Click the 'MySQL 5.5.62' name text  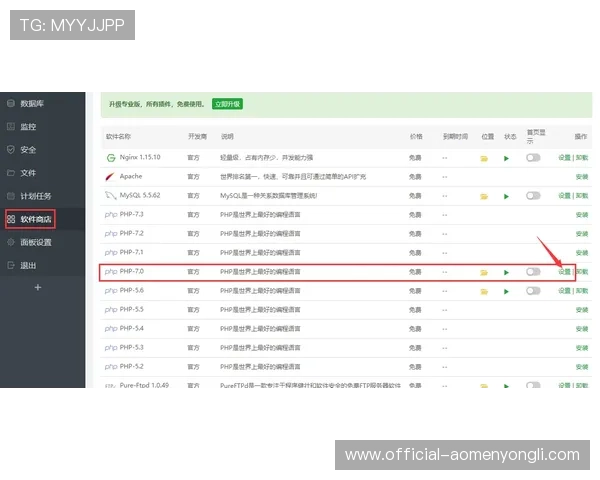[140, 195]
